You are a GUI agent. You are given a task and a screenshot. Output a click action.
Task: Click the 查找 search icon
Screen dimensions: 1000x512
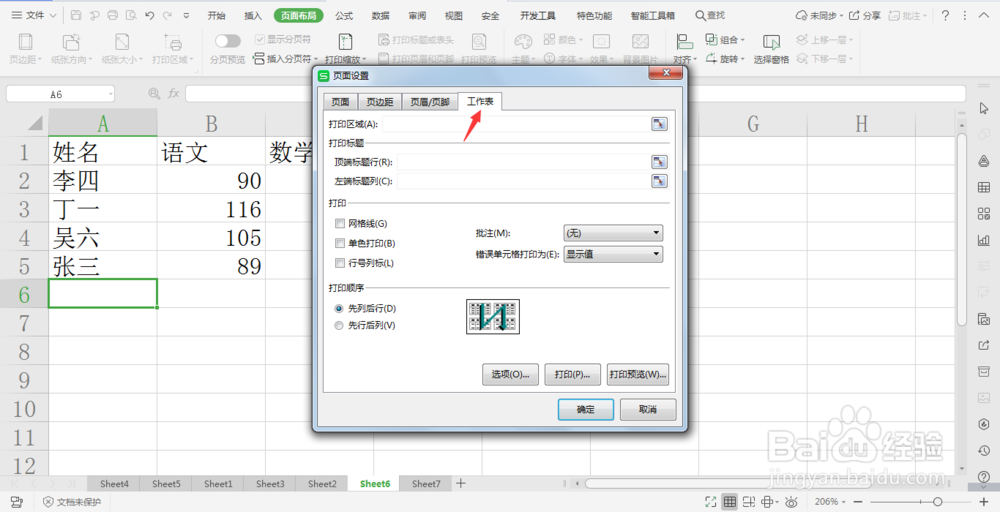click(700, 15)
